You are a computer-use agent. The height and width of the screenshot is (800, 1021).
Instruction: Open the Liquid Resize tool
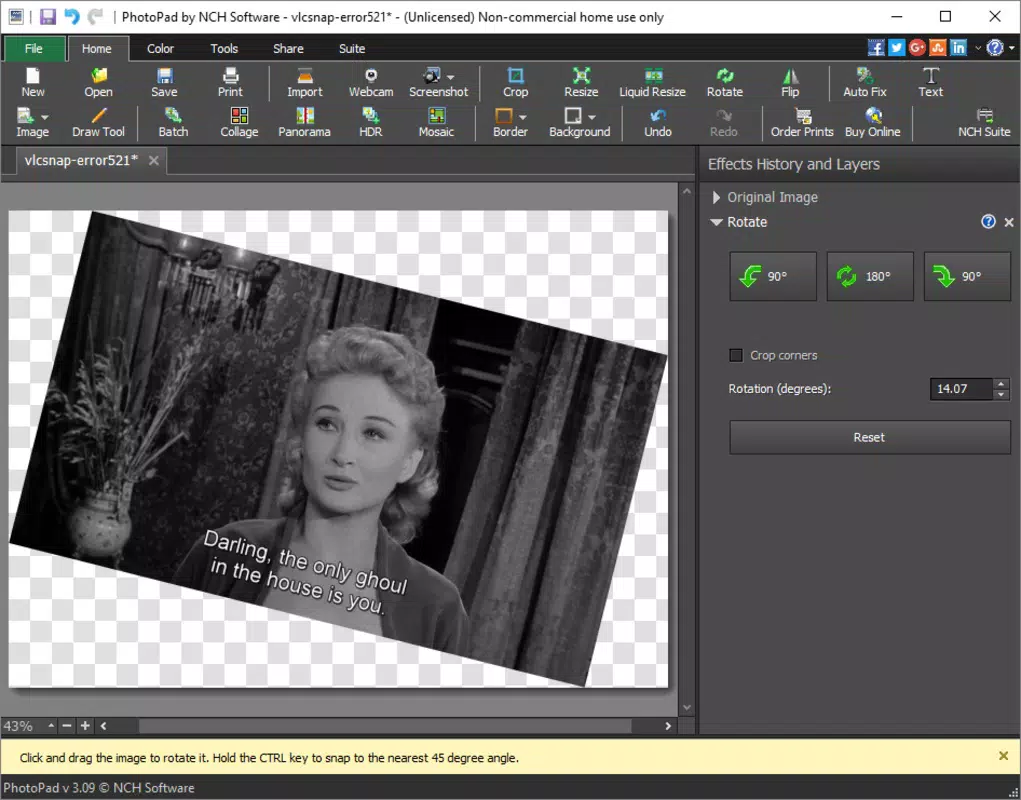652,82
